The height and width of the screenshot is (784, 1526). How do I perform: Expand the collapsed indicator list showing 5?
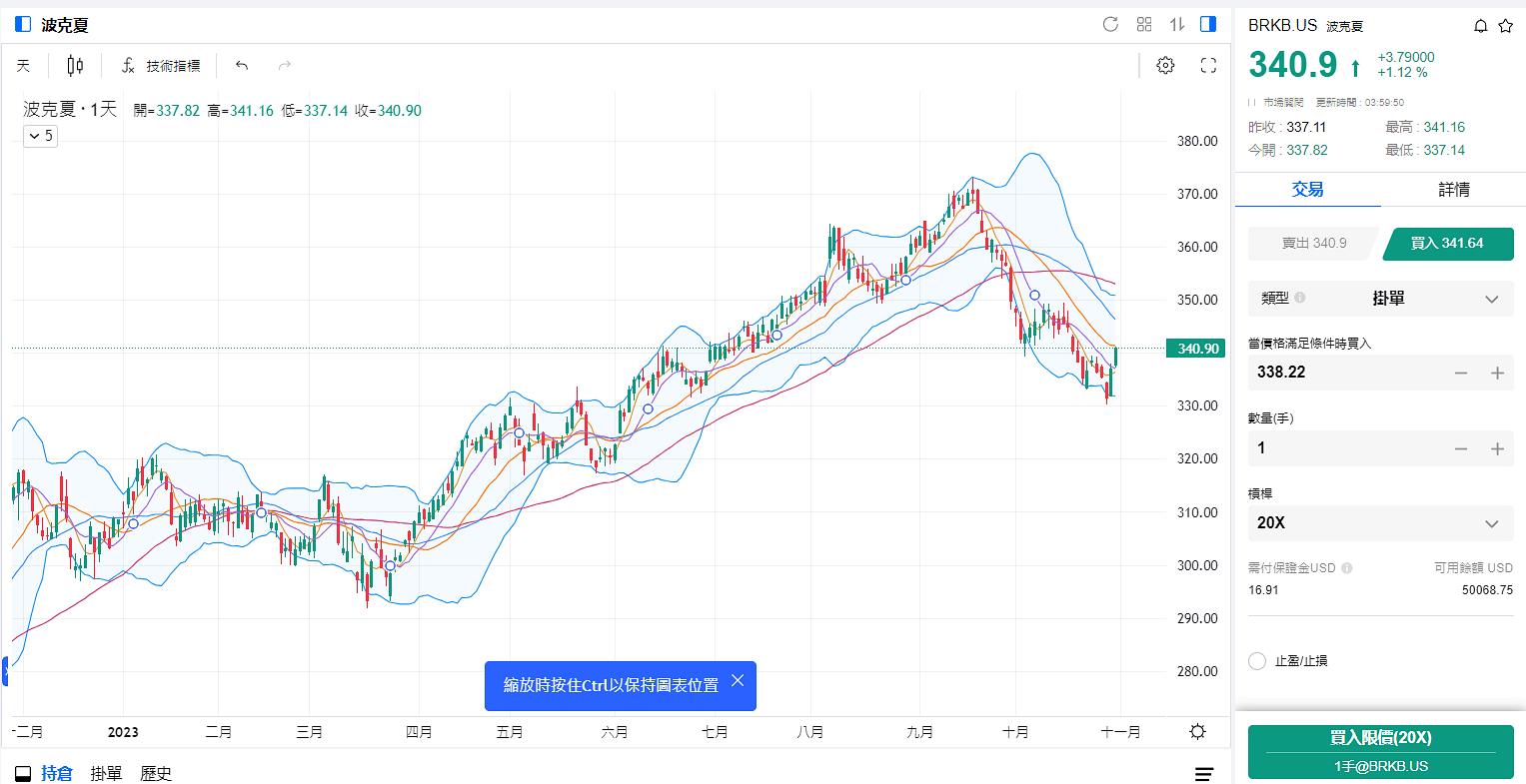40,136
